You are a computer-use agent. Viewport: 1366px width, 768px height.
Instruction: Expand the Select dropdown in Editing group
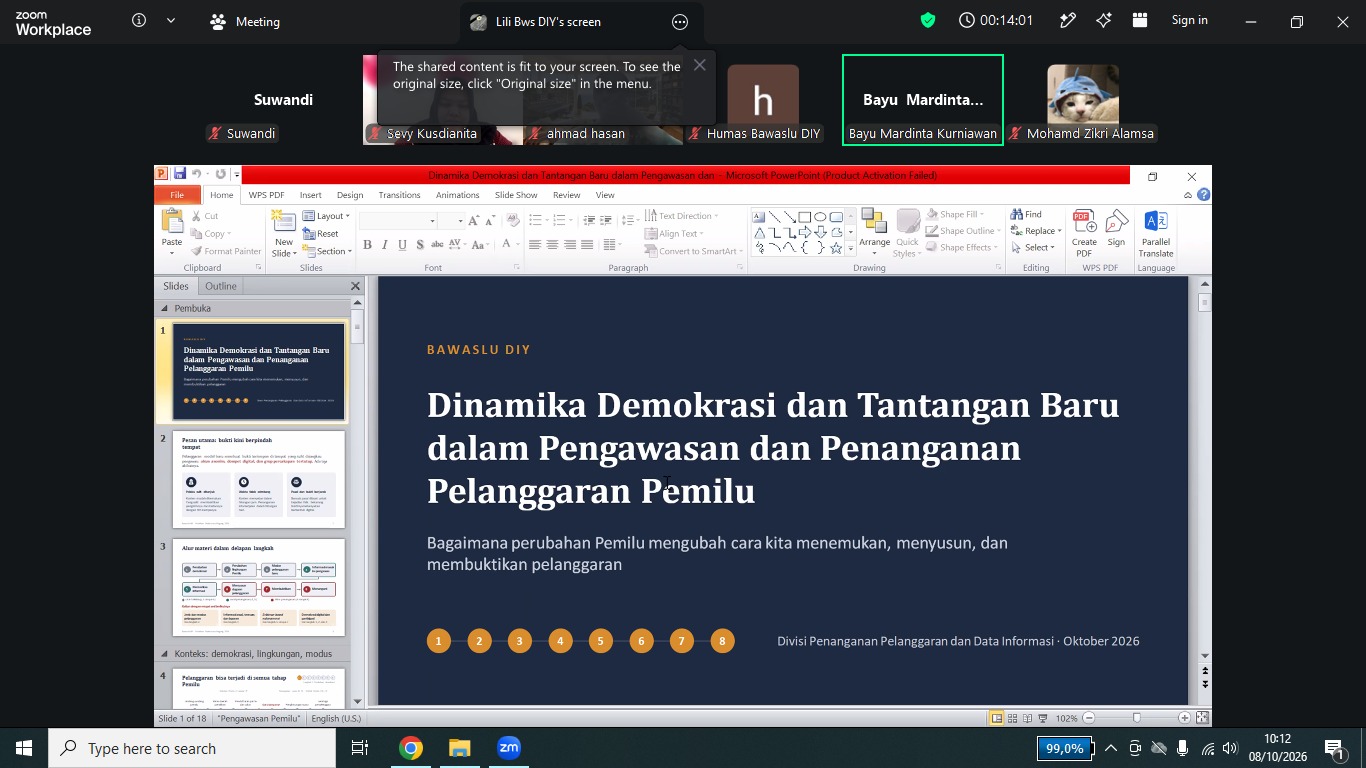(1033, 248)
